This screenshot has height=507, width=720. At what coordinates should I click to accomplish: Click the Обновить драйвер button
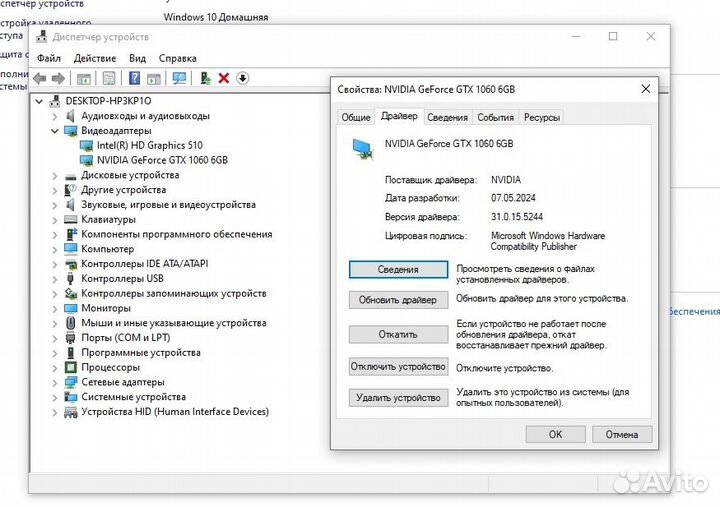398,300
